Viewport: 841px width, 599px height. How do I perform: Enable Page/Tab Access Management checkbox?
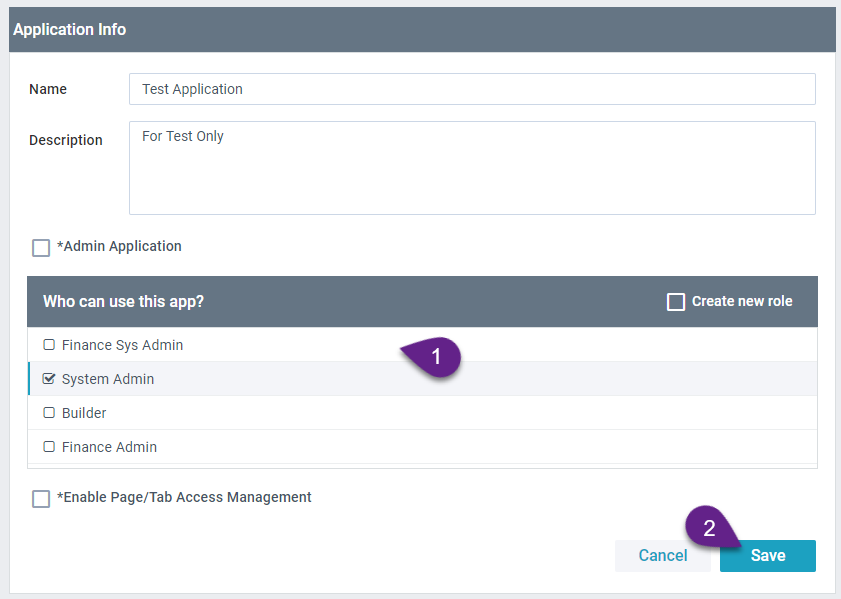[41, 498]
